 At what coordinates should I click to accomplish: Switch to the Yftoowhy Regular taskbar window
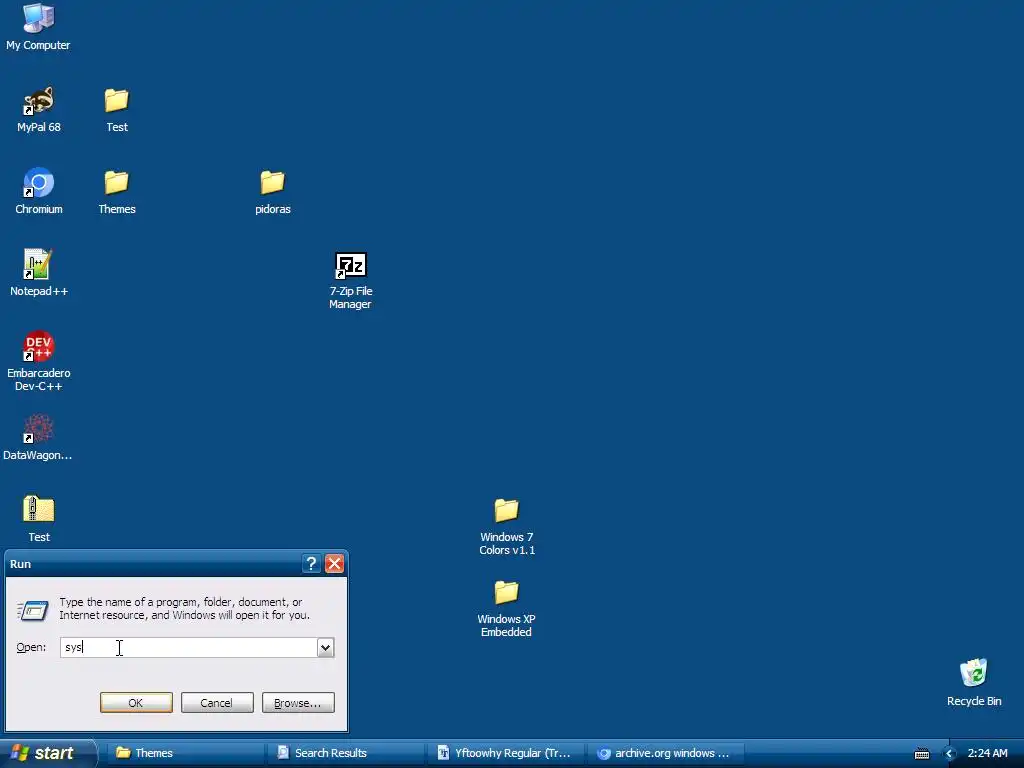pyautogui.click(x=505, y=753)
